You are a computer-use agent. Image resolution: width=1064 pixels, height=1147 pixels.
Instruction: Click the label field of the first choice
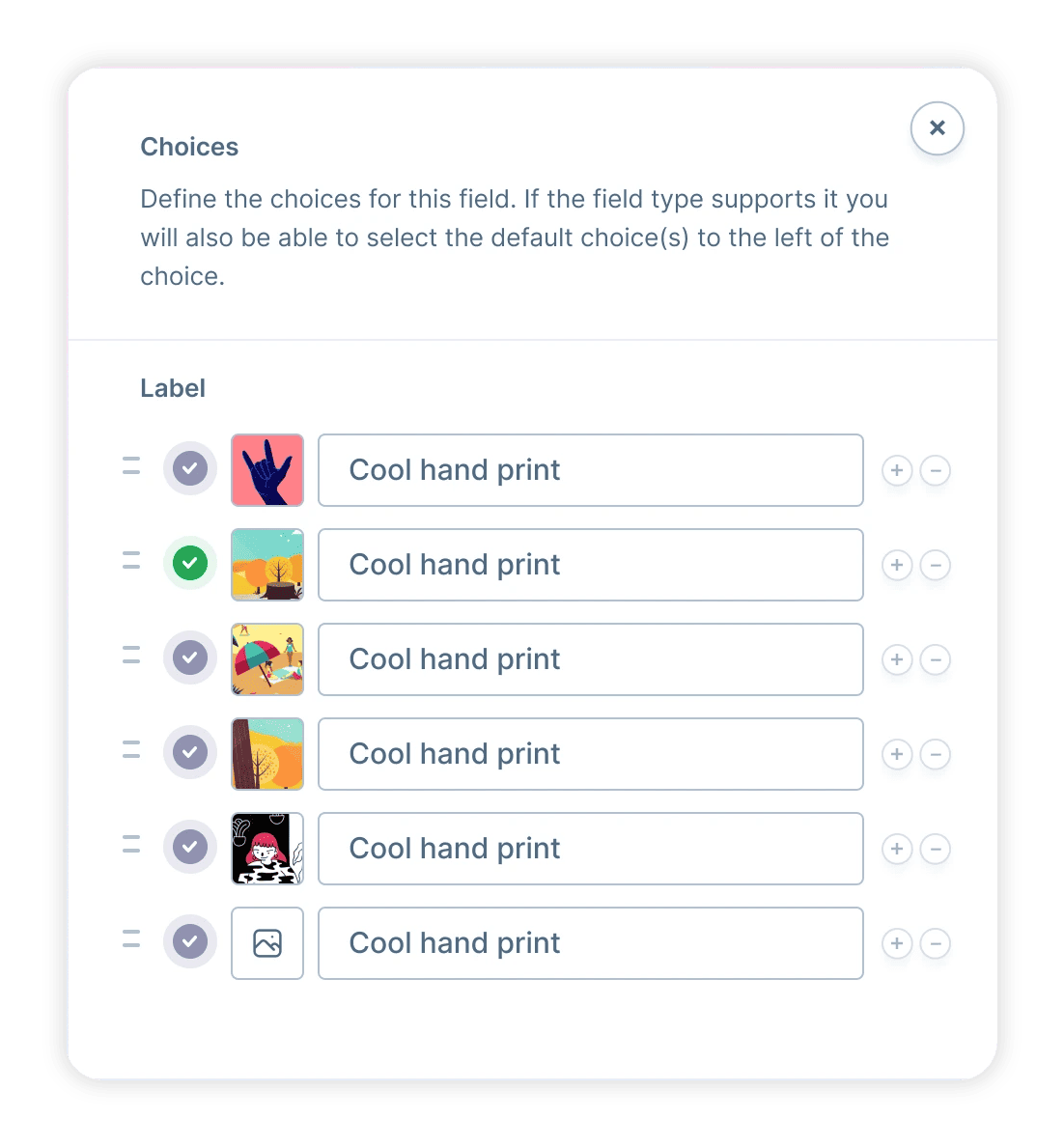click(591, 470)
